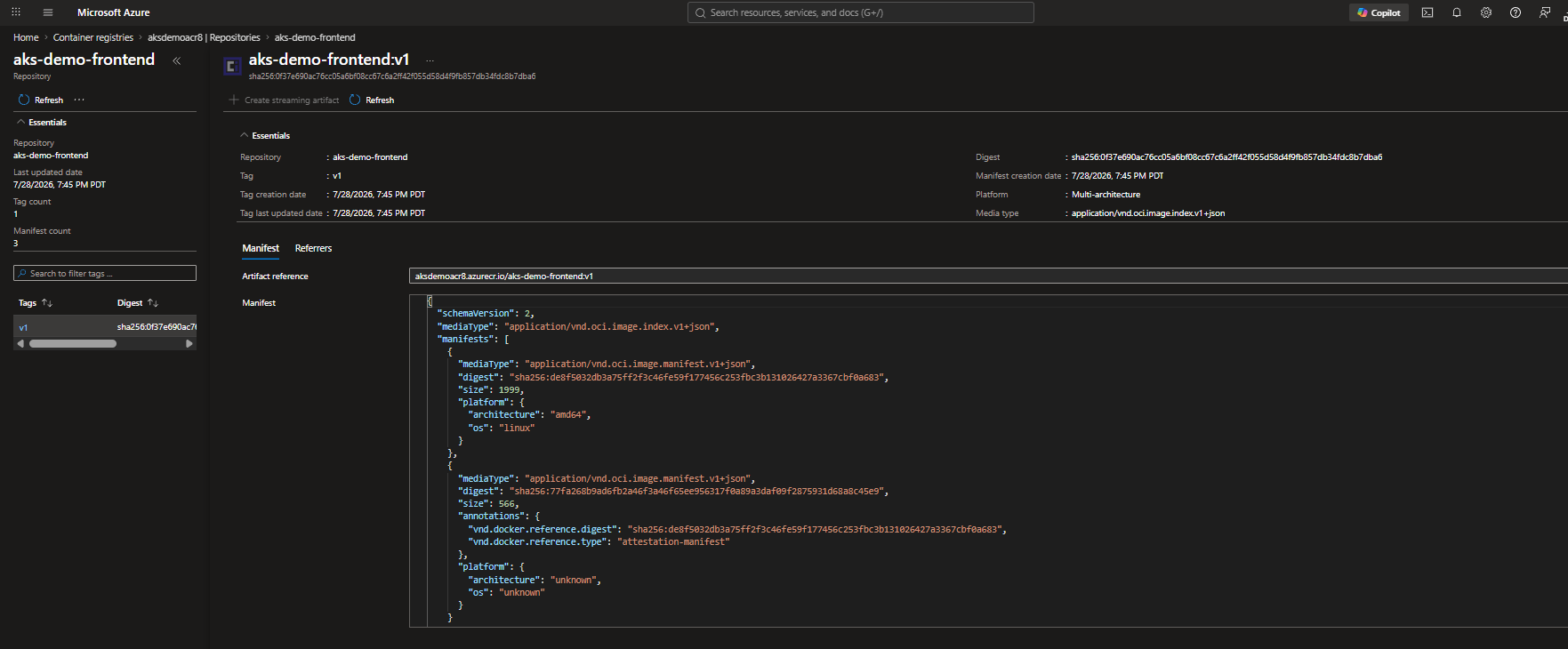Click the Microsoft Azure logo text
Screen dimensions: 1568x649
(113, 12)
